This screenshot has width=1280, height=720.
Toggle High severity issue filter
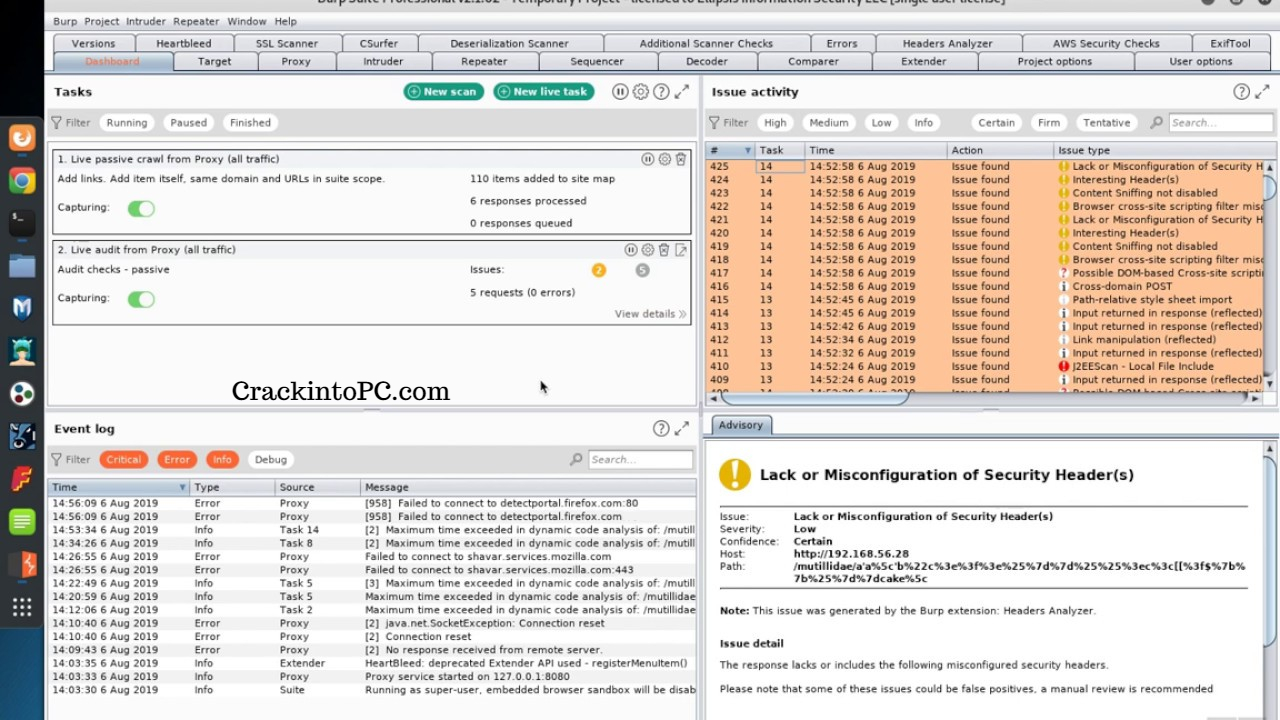pyautogui.click(x=775, y=123)
